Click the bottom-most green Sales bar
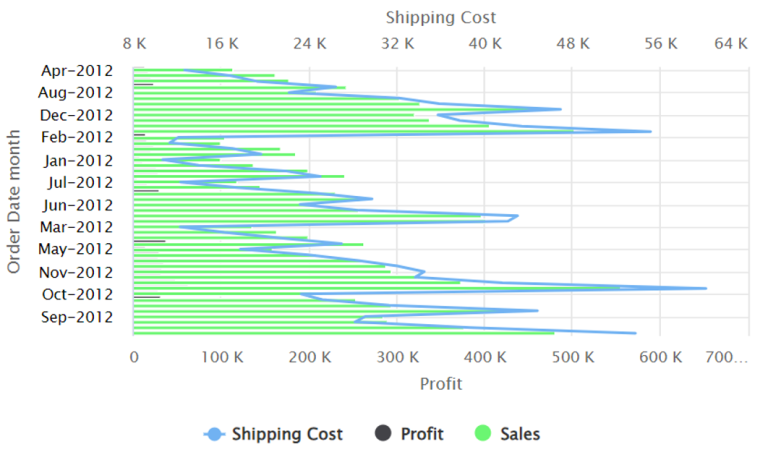This screenshot has height=452, width=768. [344, 333]
